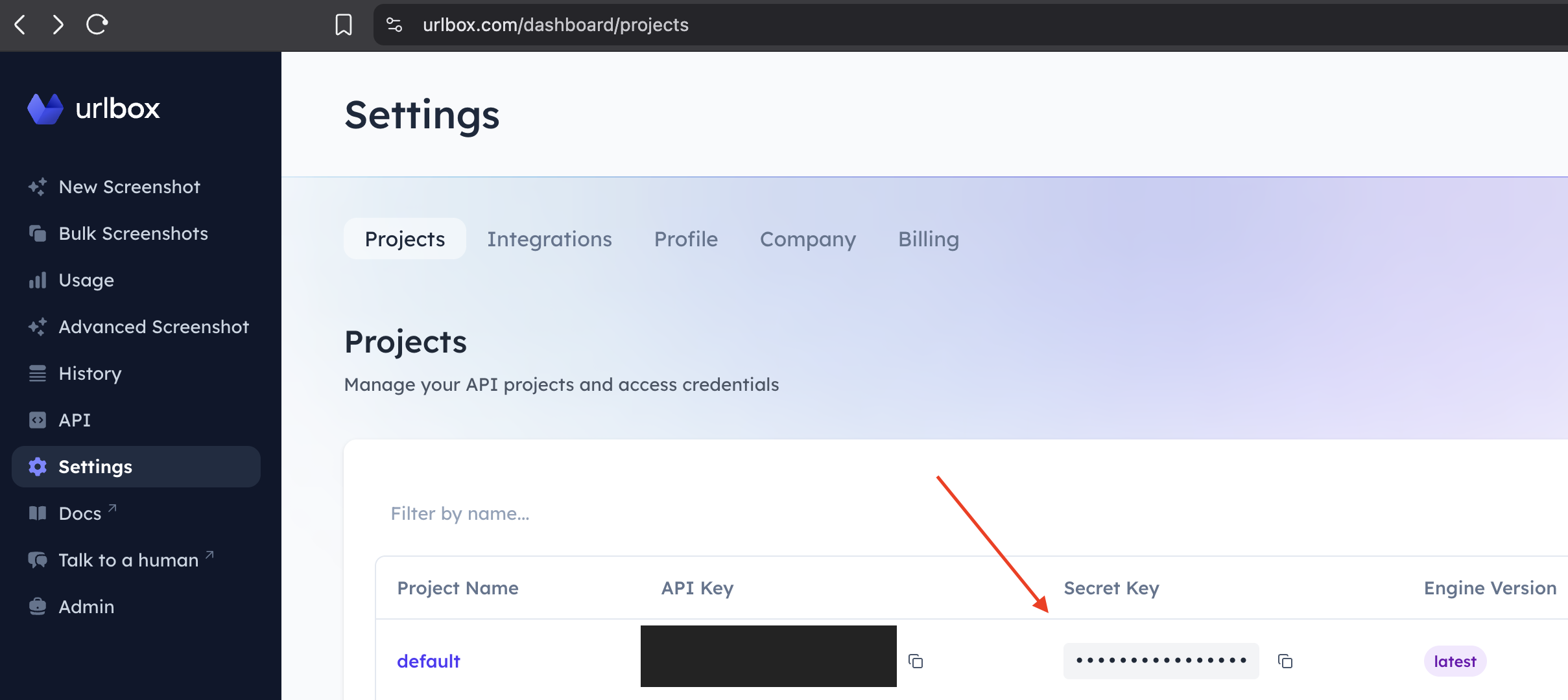Click the Bulk Screenshots stack icon

coord(38,233)
